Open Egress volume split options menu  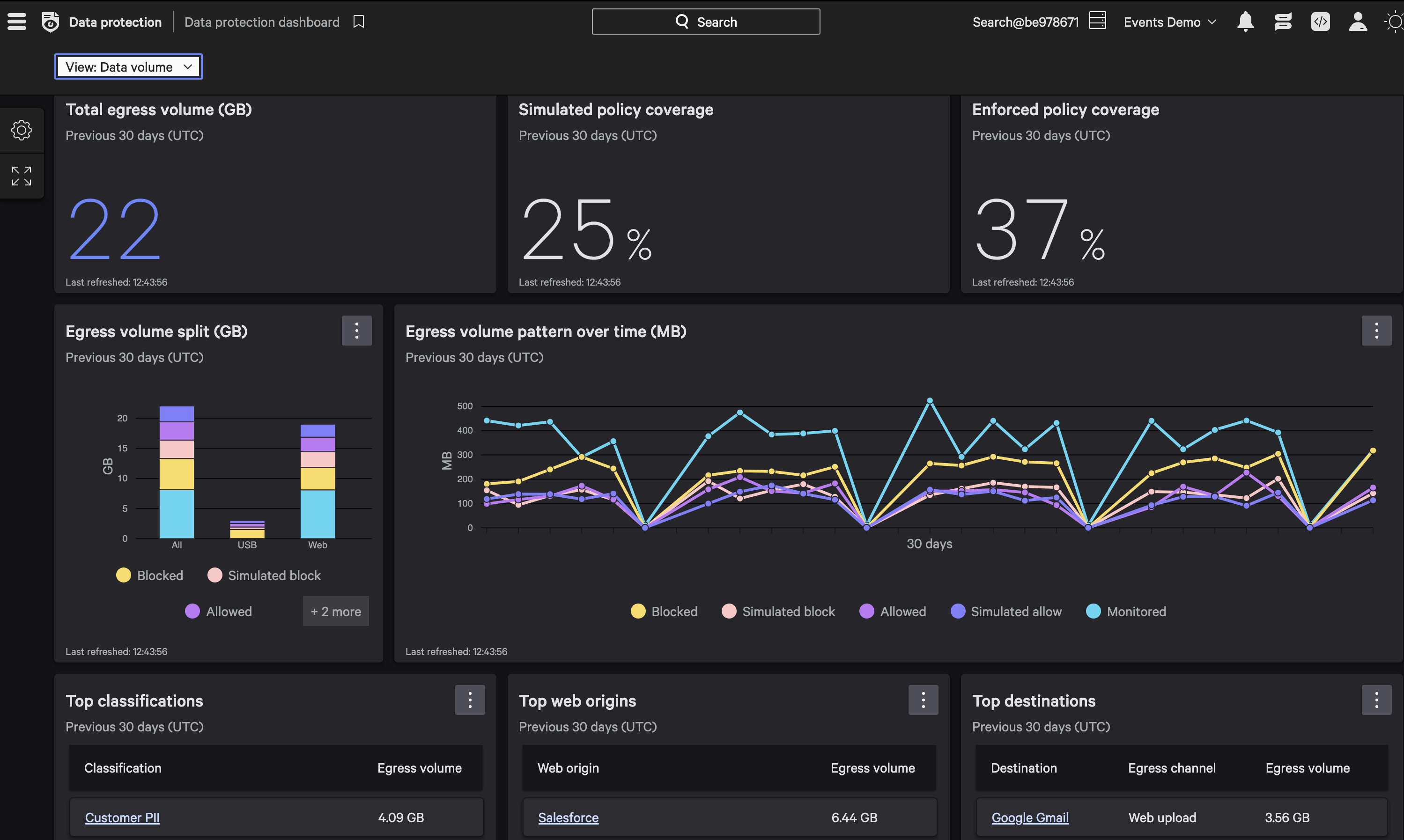(x=357, y=331)
